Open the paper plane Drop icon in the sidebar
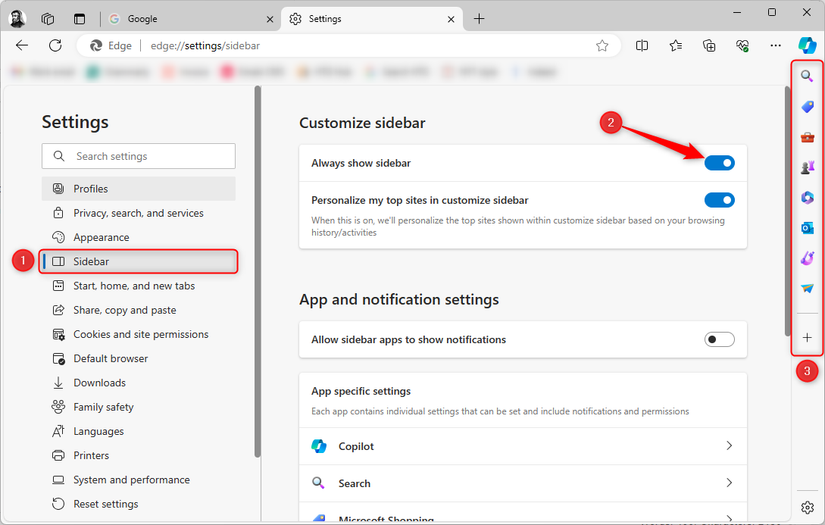This screenshot has height=525, width=825. [807, 288]
